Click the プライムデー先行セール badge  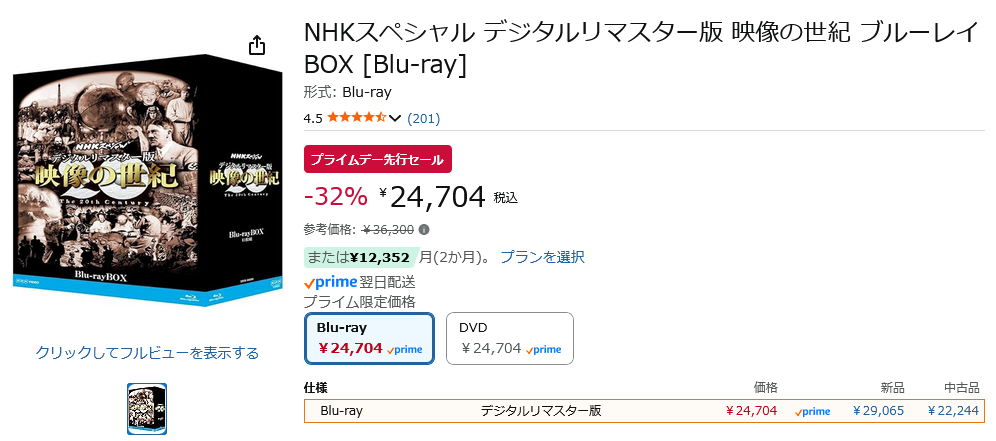378,159
